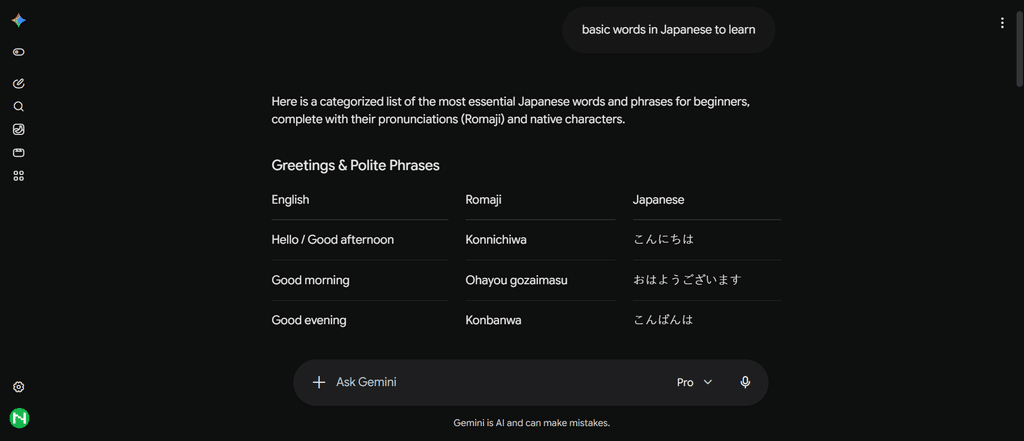The width and height of the screenshot is (1024, 441).
Task: Click the Romaji column header
Action: (x=484, y=200)
